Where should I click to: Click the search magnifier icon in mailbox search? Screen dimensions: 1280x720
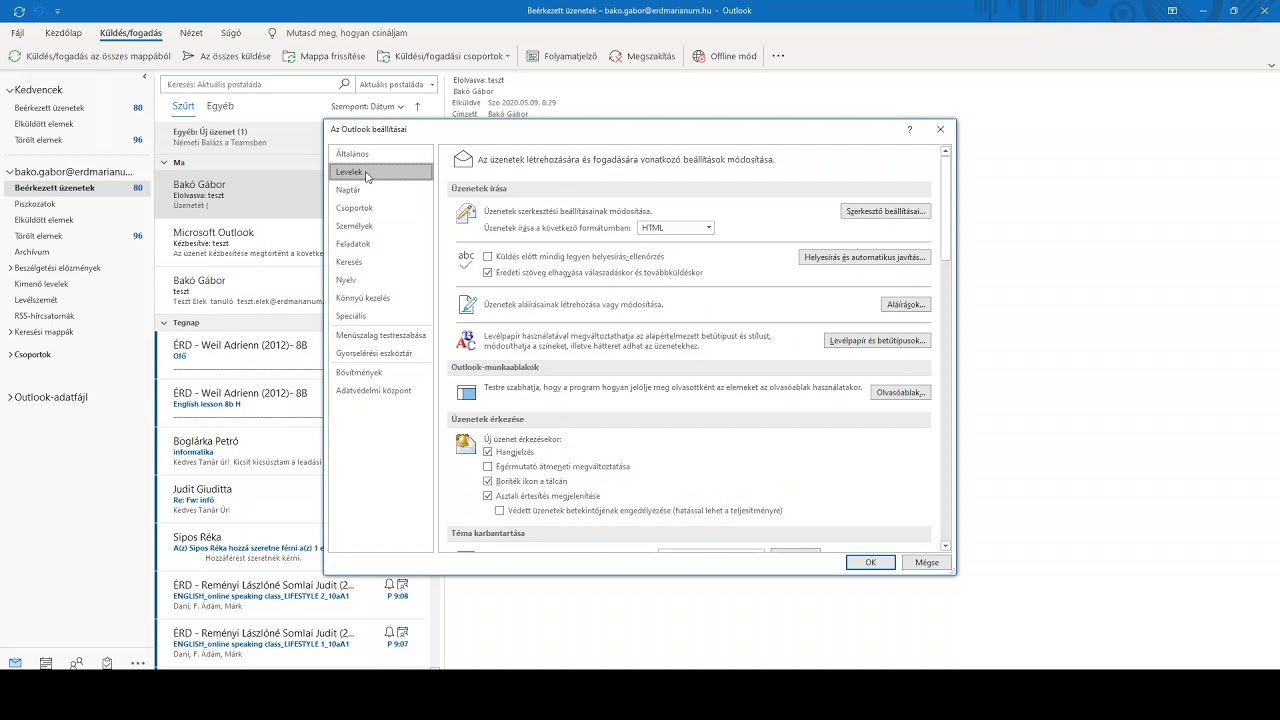click(x=345, y=85)
